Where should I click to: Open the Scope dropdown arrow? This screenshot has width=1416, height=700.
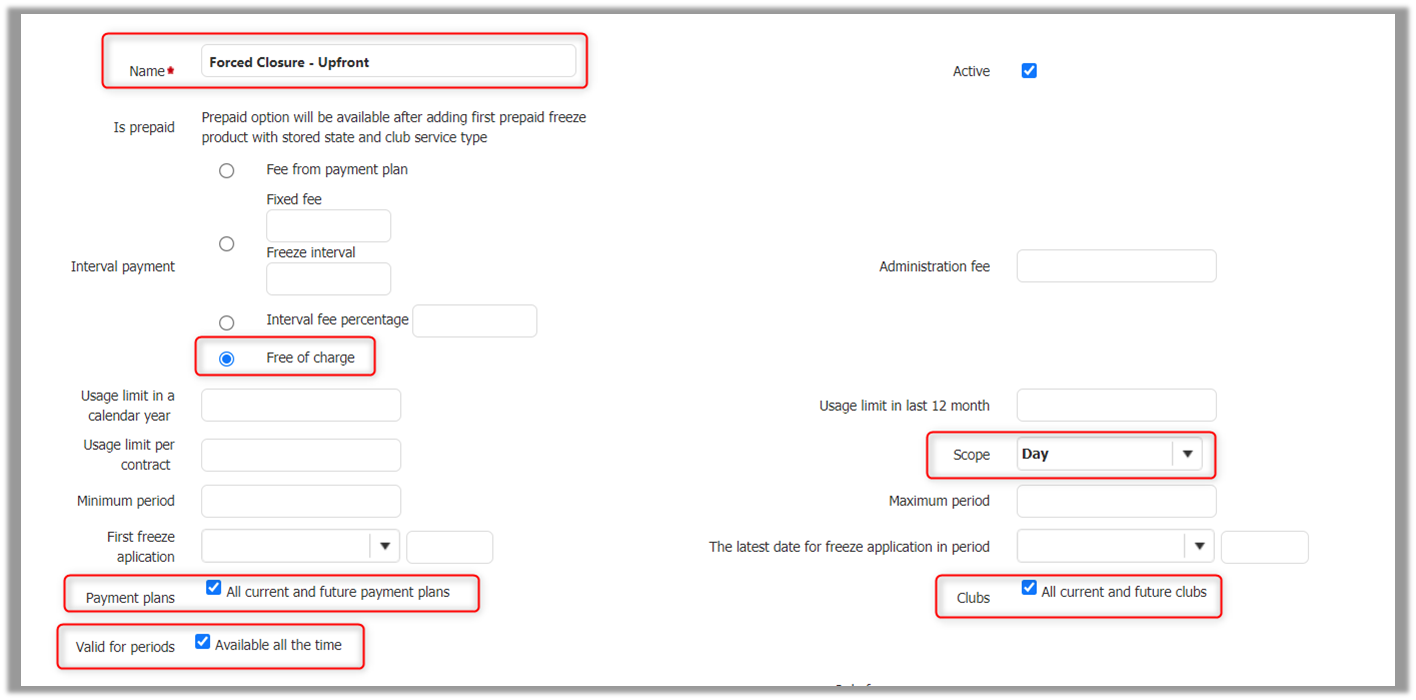1187,454
